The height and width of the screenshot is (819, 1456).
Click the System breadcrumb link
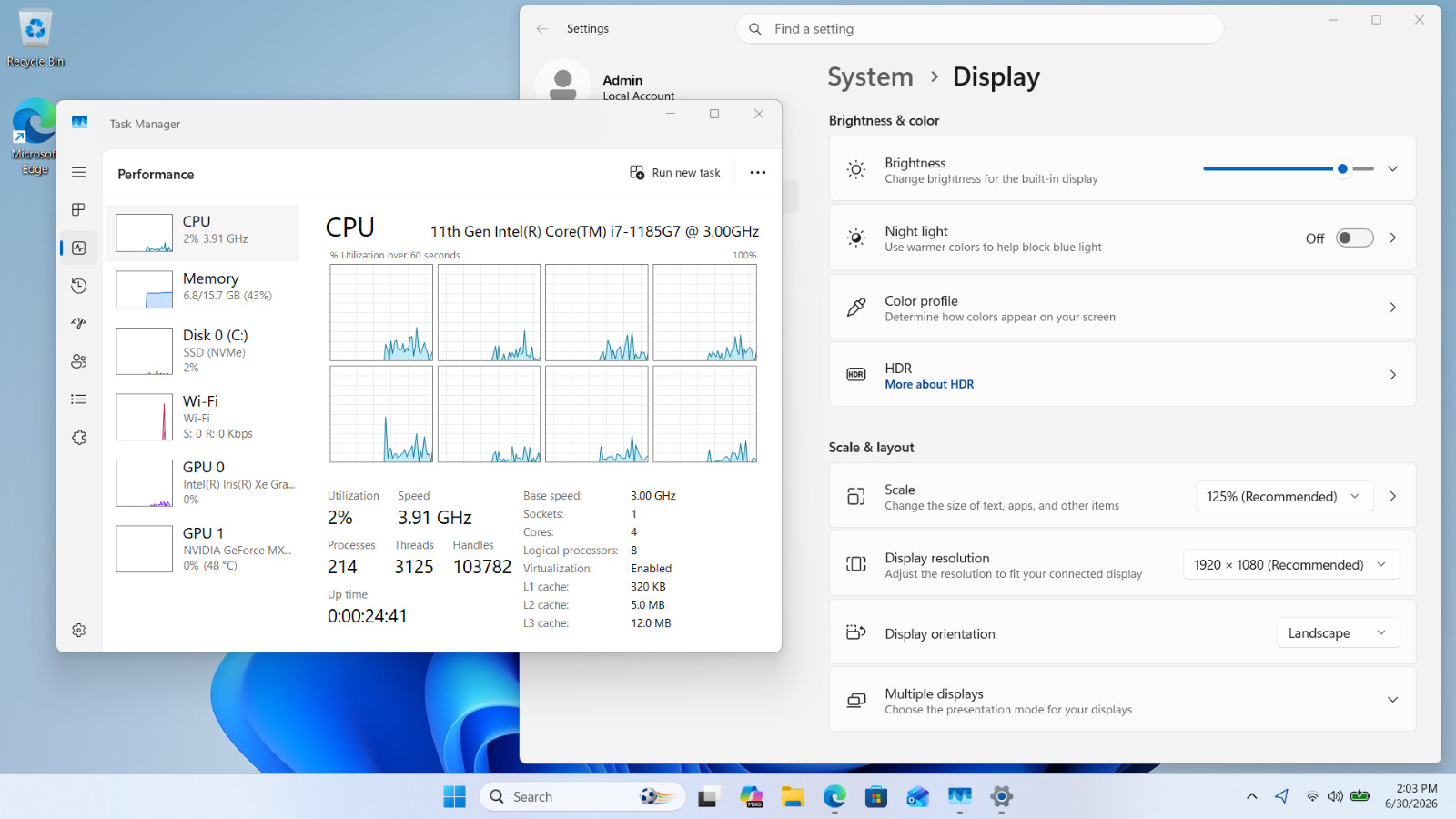[870, 77]
